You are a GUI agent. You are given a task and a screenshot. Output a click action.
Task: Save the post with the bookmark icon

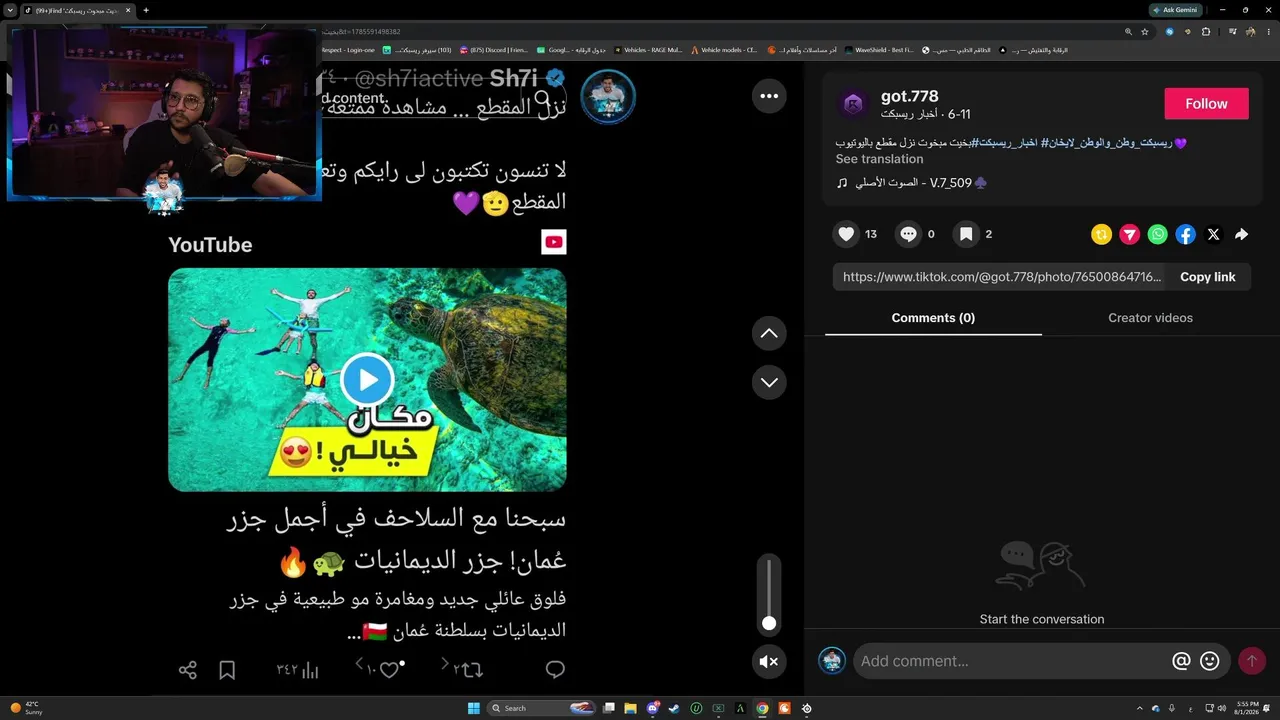[x=966, y=234]
